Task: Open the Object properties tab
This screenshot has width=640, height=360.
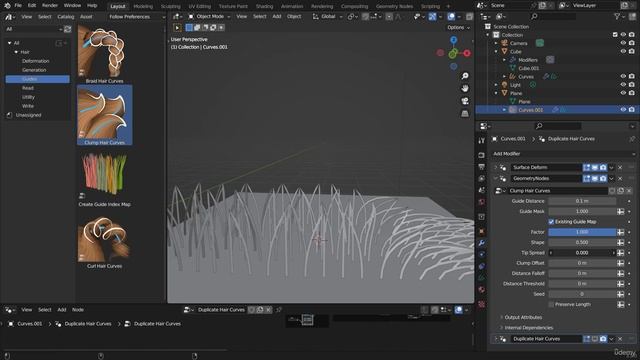Action: 482,231
